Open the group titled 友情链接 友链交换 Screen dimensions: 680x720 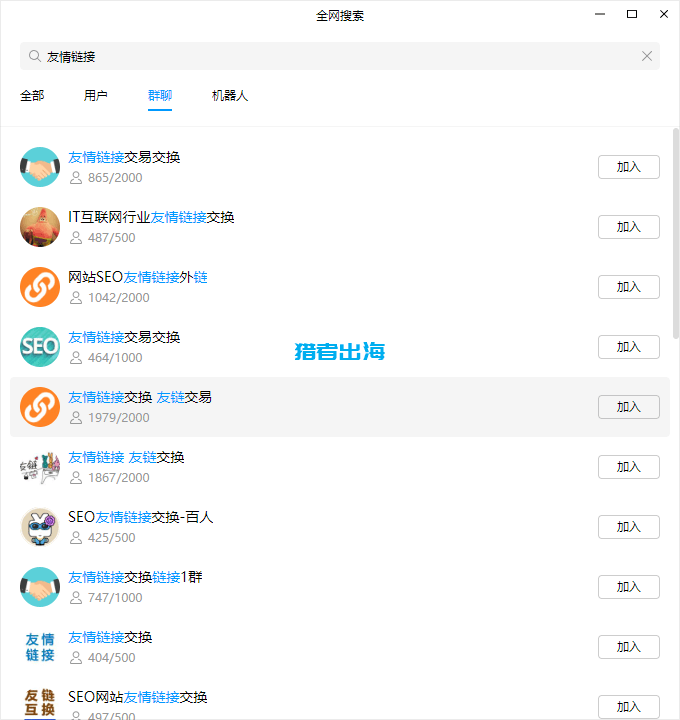(126, 457)
